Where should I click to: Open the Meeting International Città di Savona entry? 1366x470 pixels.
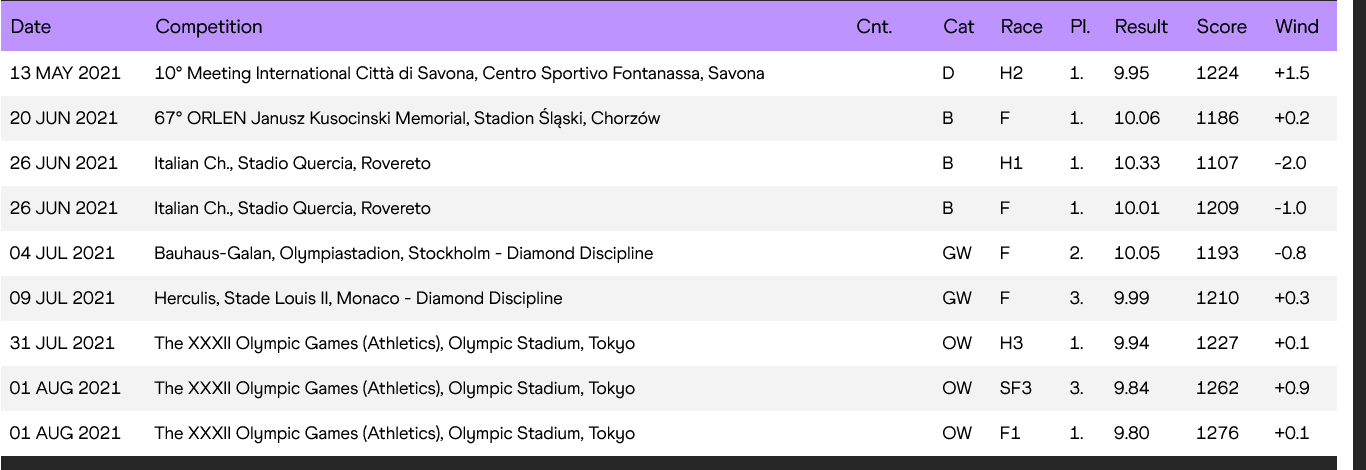coord(460,73)
